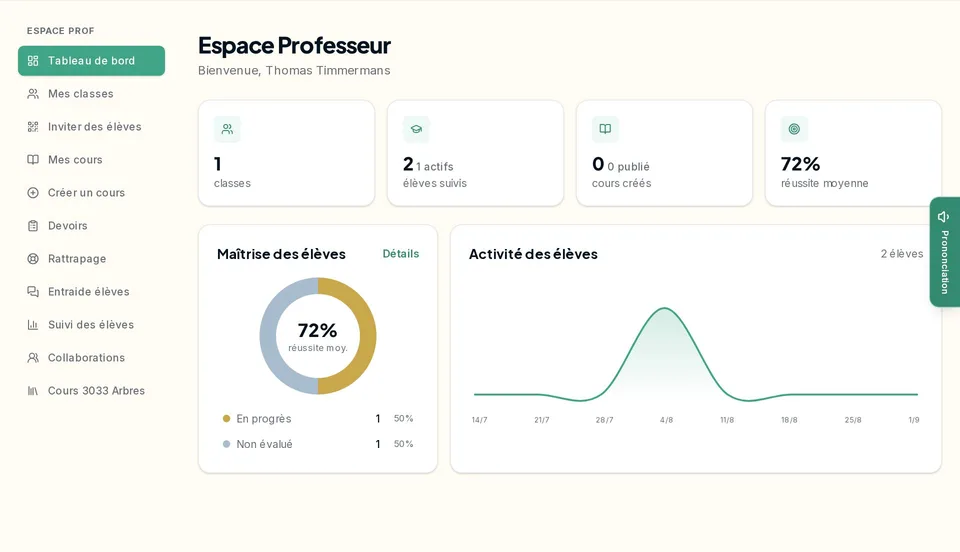Click the Collaborations users icon
Viewport: 960px width, 552px height.
[x=33, y=358]
